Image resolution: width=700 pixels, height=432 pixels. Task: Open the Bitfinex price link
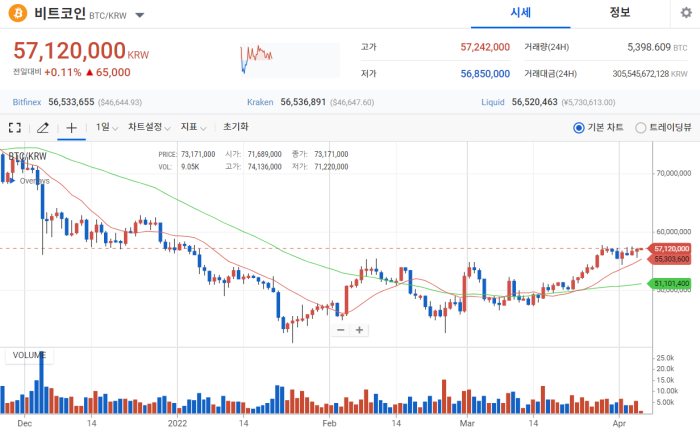coord(27,102)
